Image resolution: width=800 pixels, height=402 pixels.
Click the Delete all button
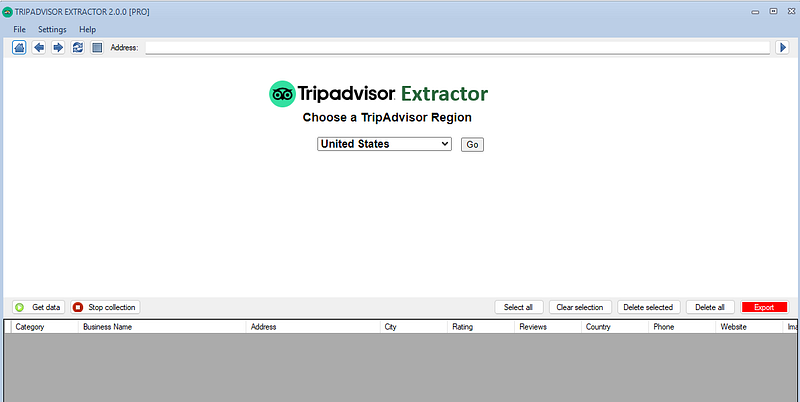[x=710, y=307]
